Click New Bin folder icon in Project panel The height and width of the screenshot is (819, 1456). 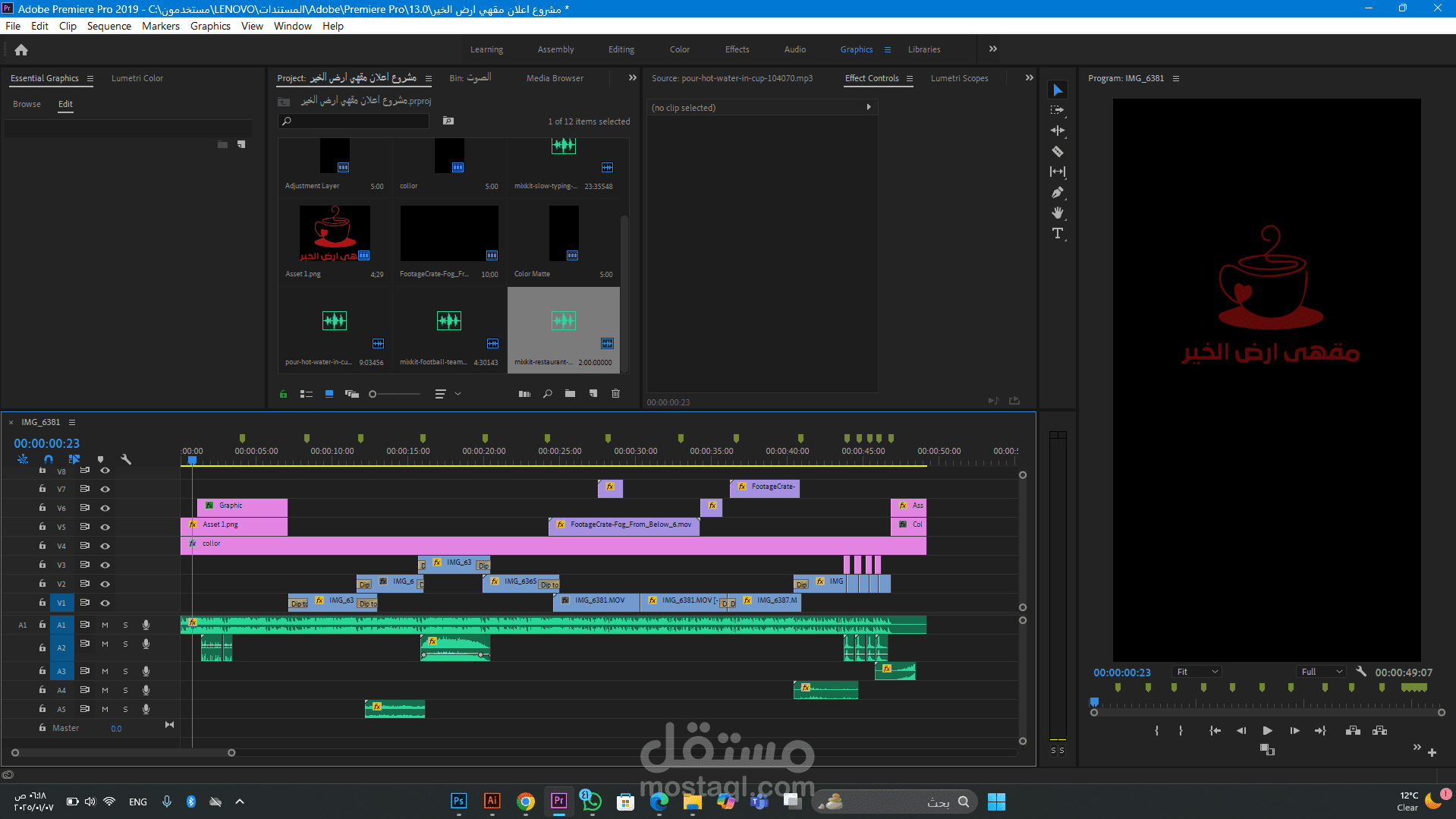tap(570, 394)
